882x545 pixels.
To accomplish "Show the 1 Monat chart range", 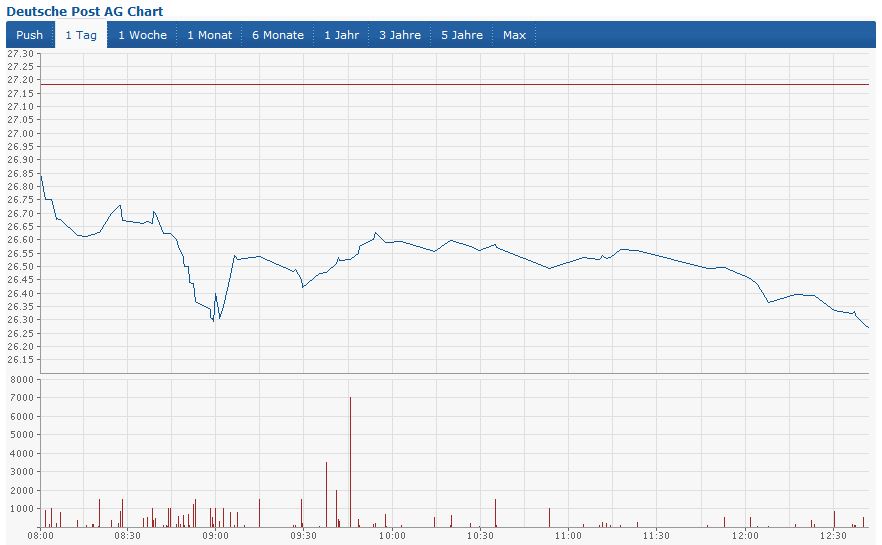I will tap(209, 35).
